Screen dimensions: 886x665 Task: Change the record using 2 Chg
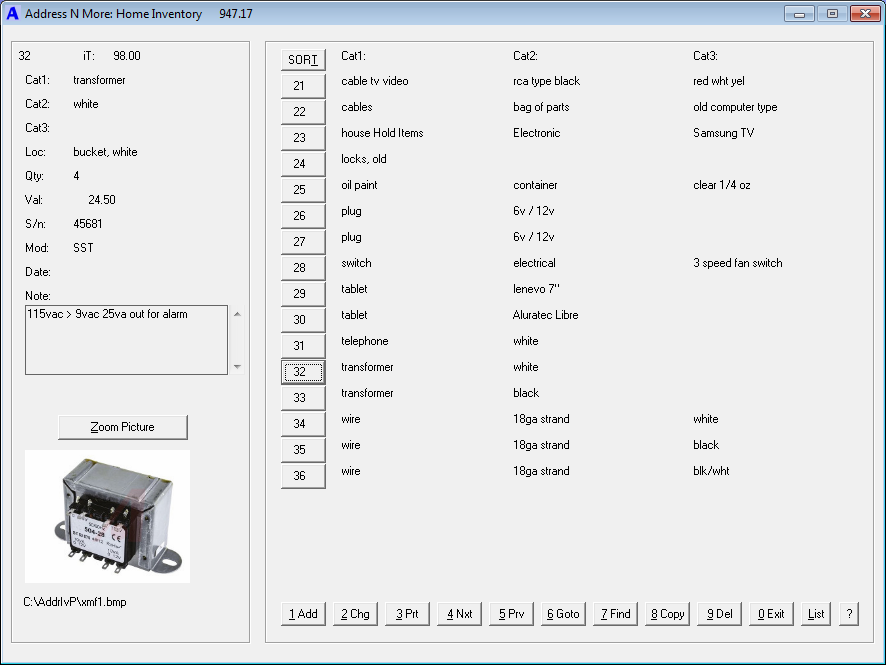click(355, 613)
